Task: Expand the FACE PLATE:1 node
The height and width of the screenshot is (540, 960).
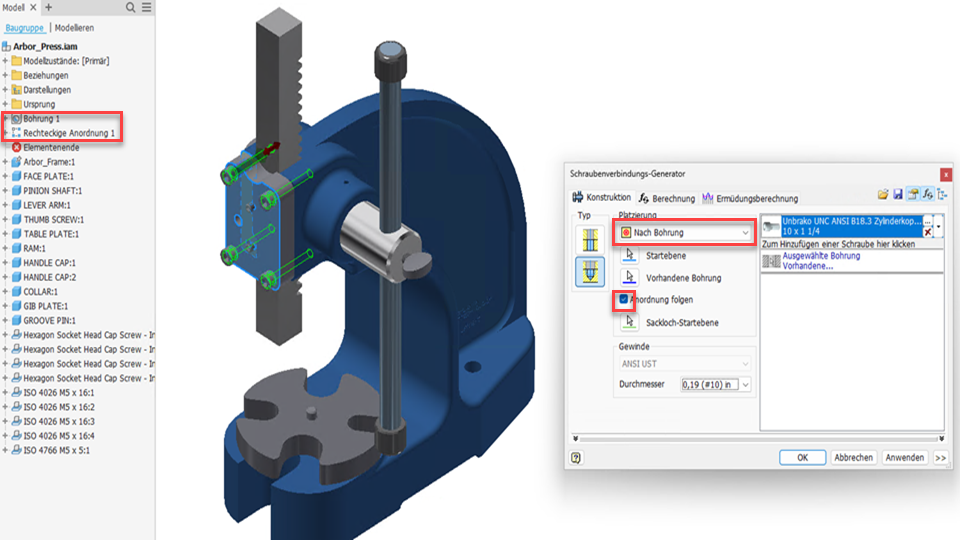Action: pyautogui.click(x=6, y=176)
